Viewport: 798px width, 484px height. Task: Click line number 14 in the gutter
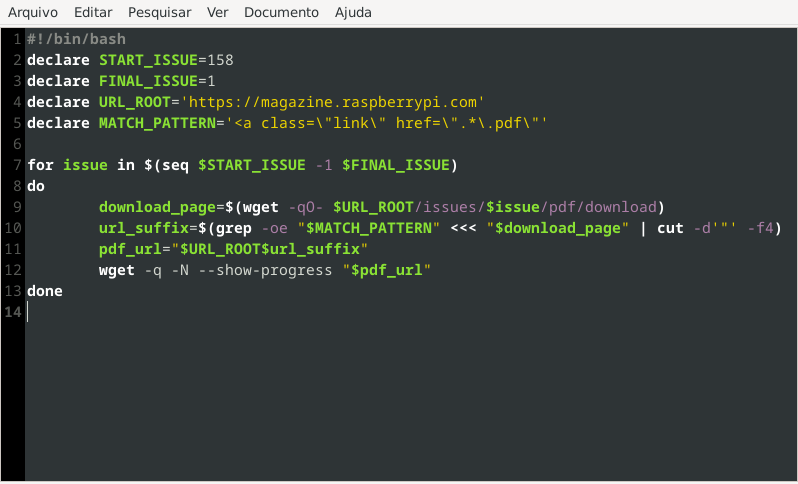13,312
